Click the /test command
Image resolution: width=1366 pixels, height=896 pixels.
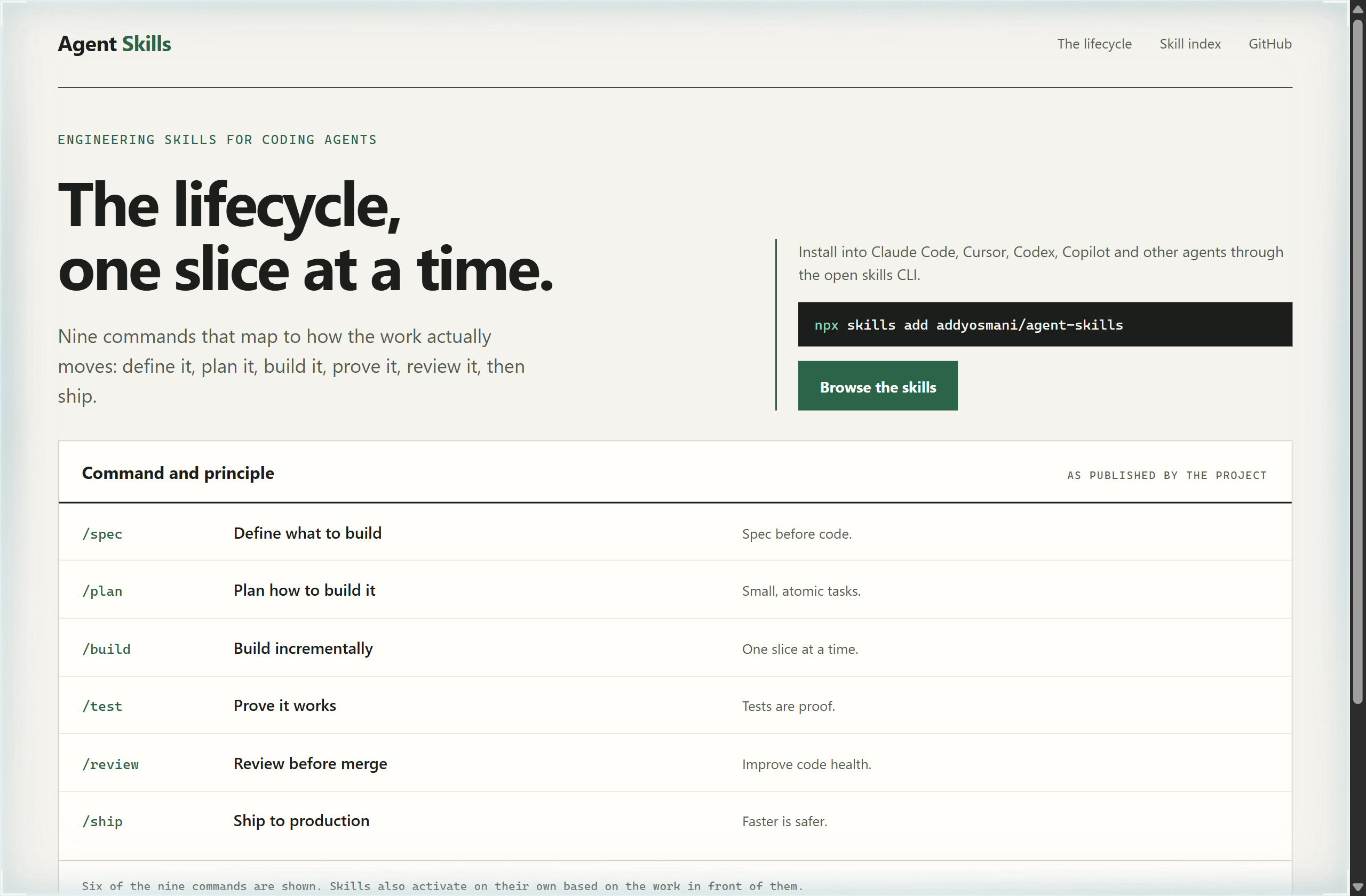(x=102, y=707)
